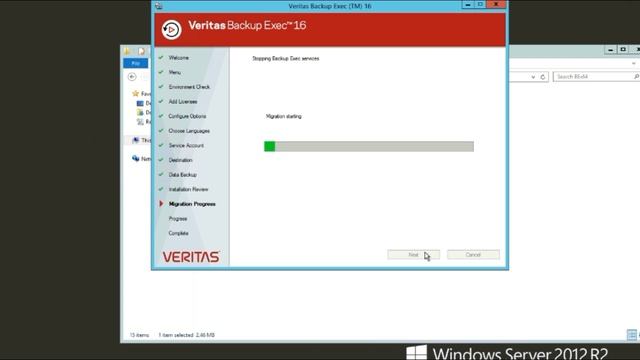Select the Service Account step
This screenshot has width=640, height=360.
[x=186, y=146]
